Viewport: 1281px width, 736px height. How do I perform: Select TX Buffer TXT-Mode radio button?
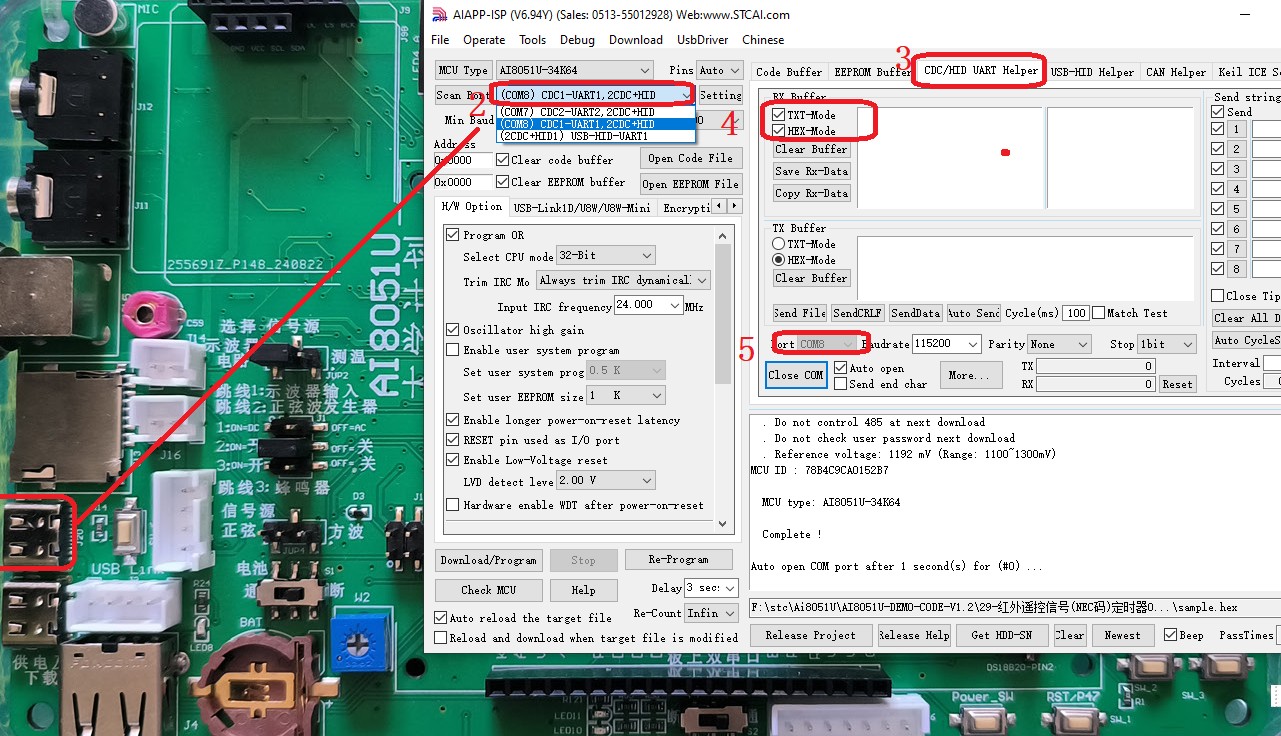778,244
